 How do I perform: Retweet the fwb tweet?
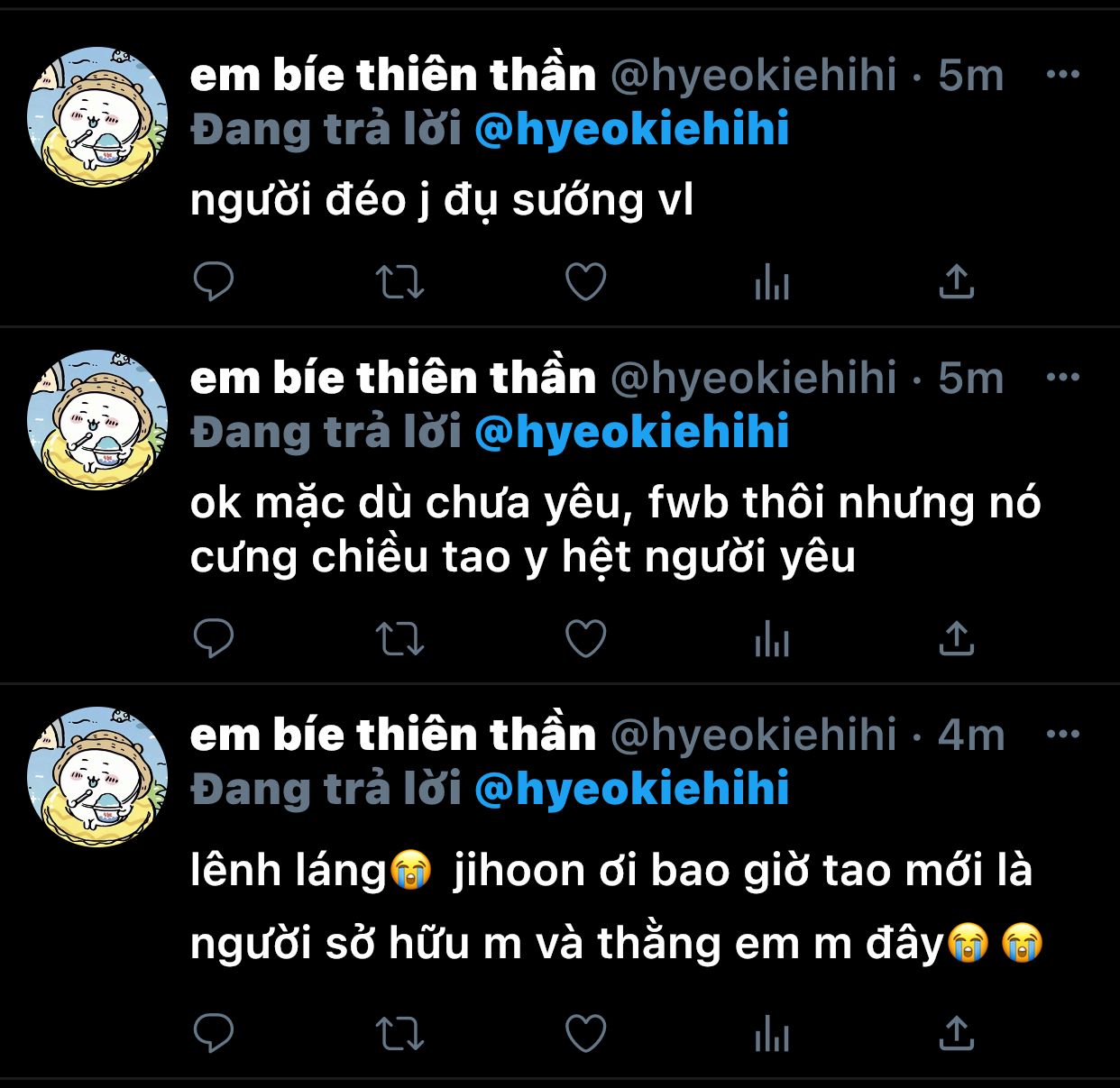point(399,639)
